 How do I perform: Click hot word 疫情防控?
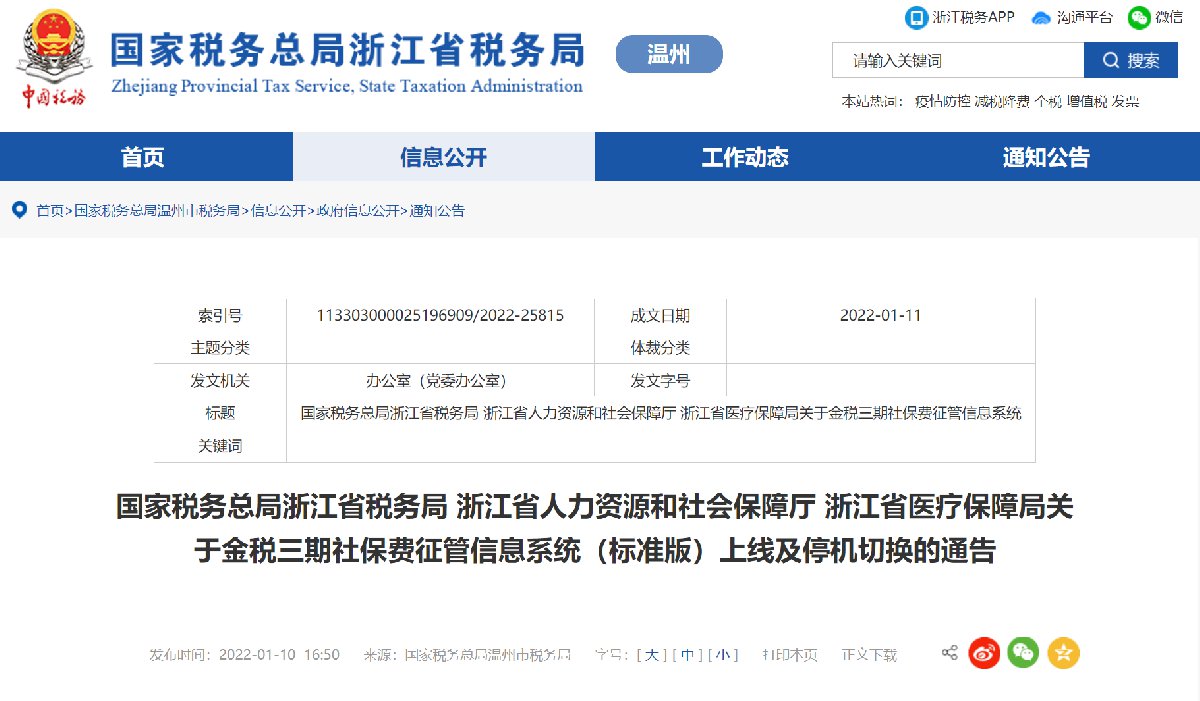tap(942, 101)
